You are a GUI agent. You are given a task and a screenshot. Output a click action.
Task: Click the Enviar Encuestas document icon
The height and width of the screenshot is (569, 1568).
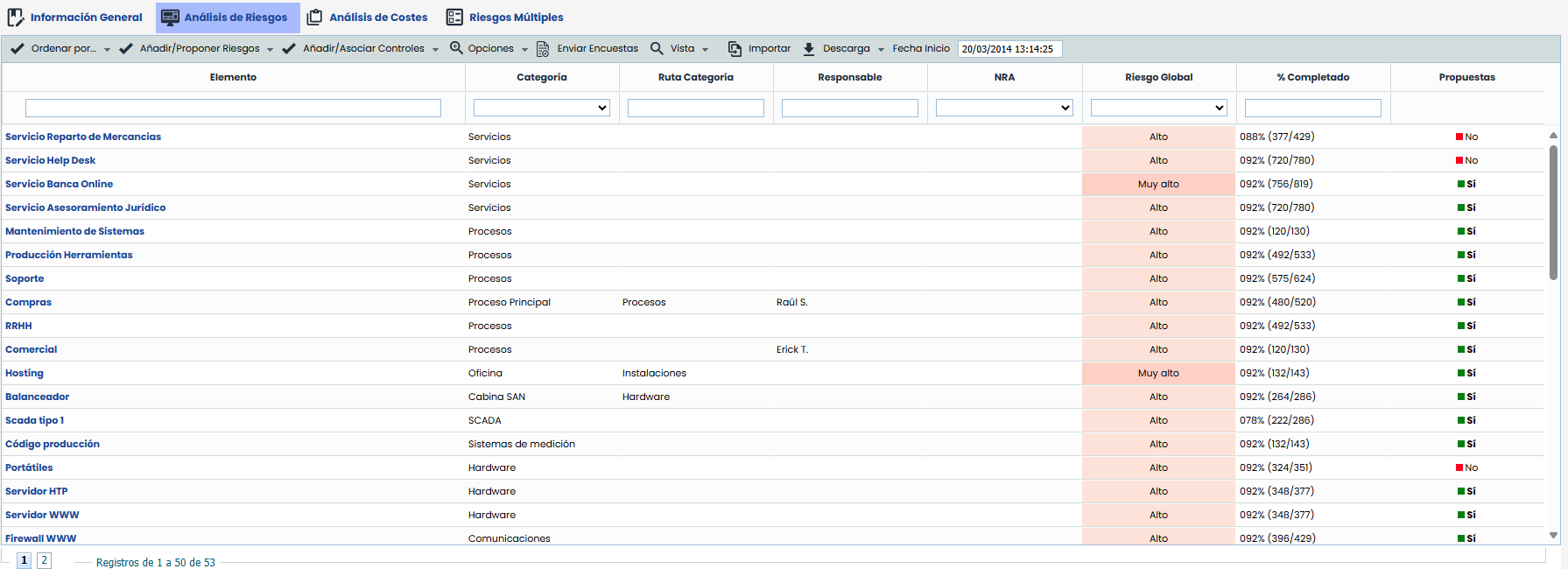543,49
